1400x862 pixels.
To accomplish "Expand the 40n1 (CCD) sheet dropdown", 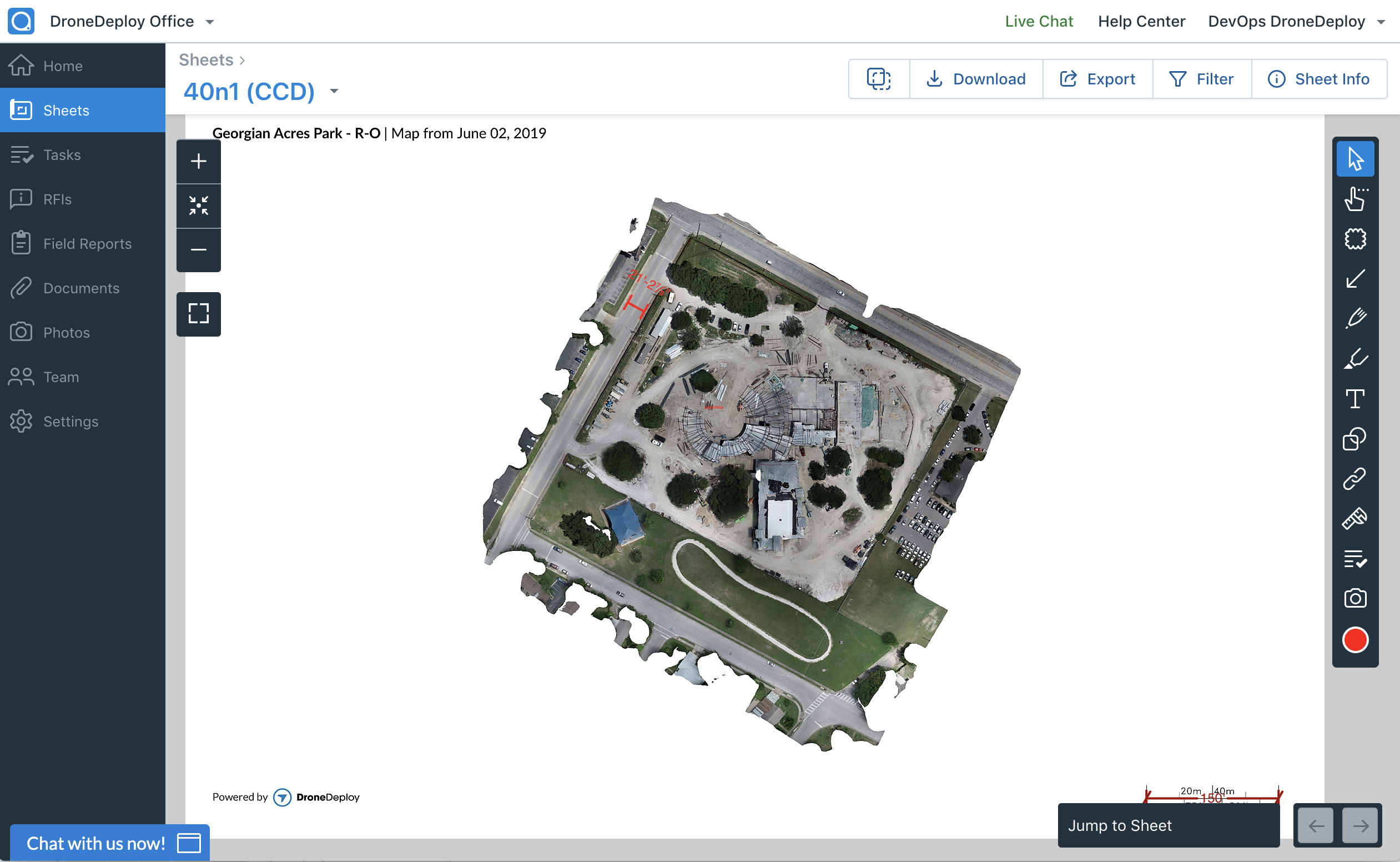I will (x=334, y=91).
